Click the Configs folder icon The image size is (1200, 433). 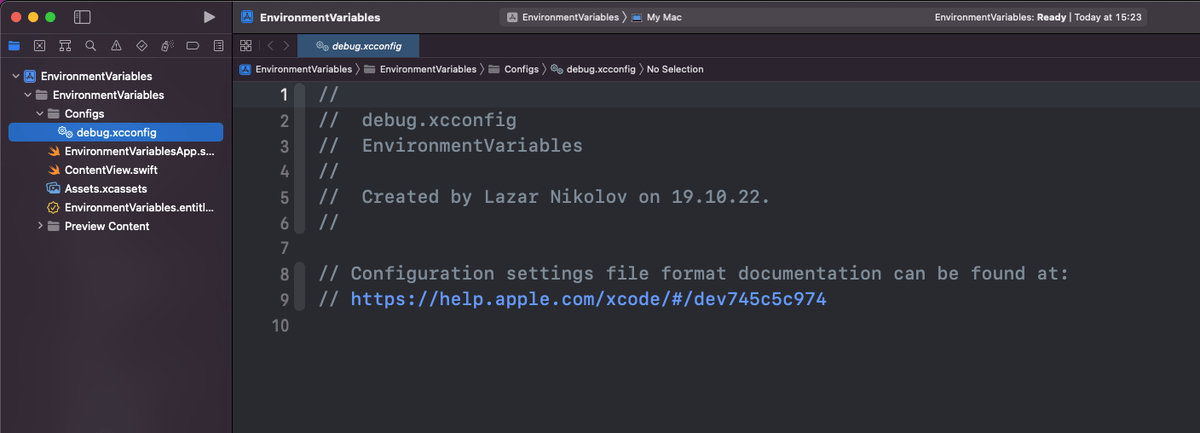click(x=54, y=114)
